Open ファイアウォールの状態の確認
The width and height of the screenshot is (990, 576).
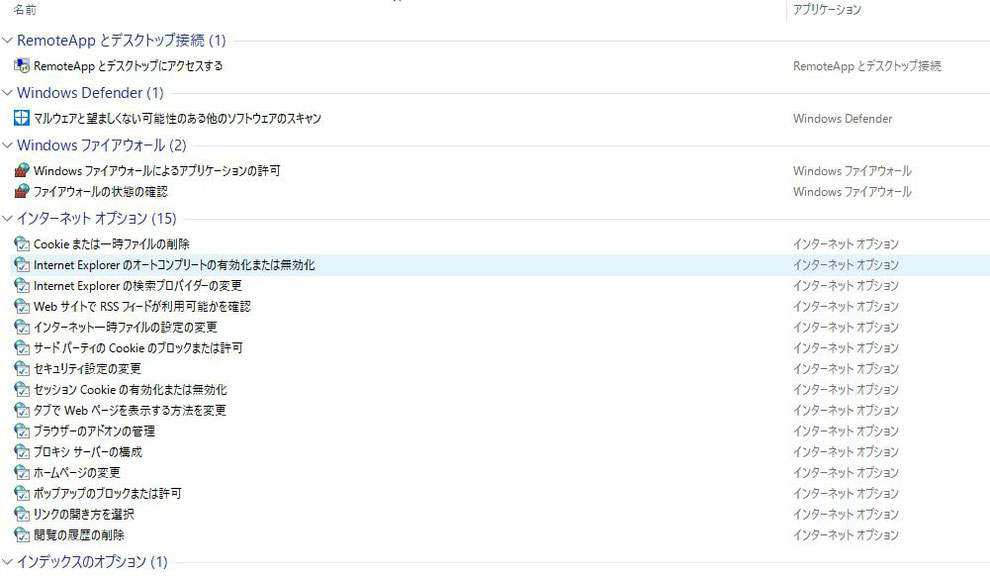[100, 191]
